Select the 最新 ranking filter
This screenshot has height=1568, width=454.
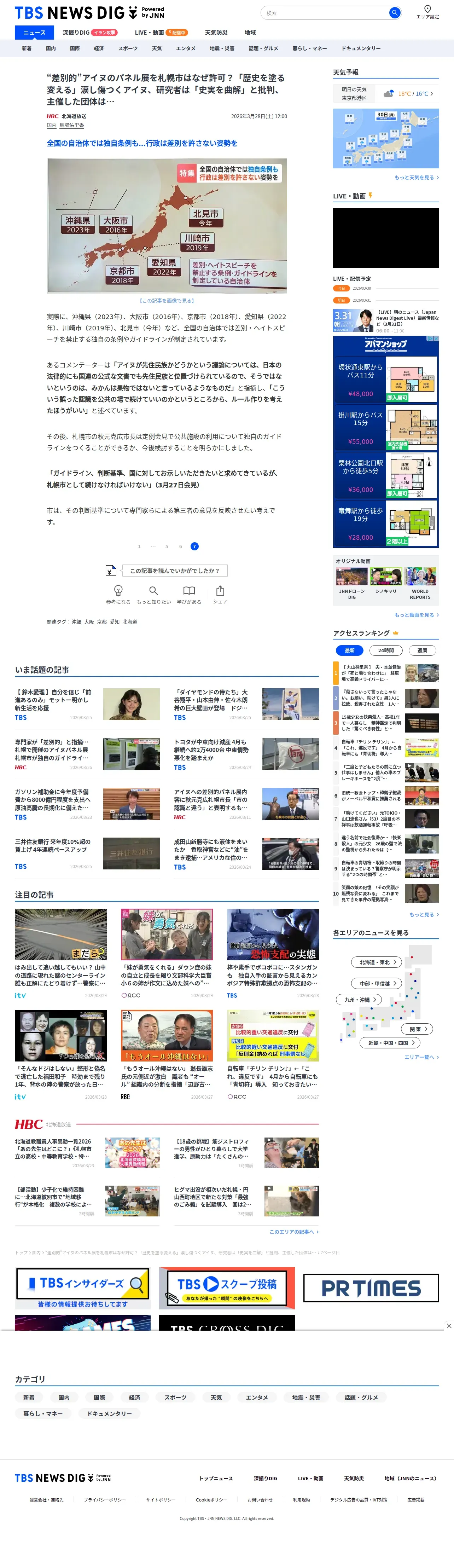[x=349, y=650]
